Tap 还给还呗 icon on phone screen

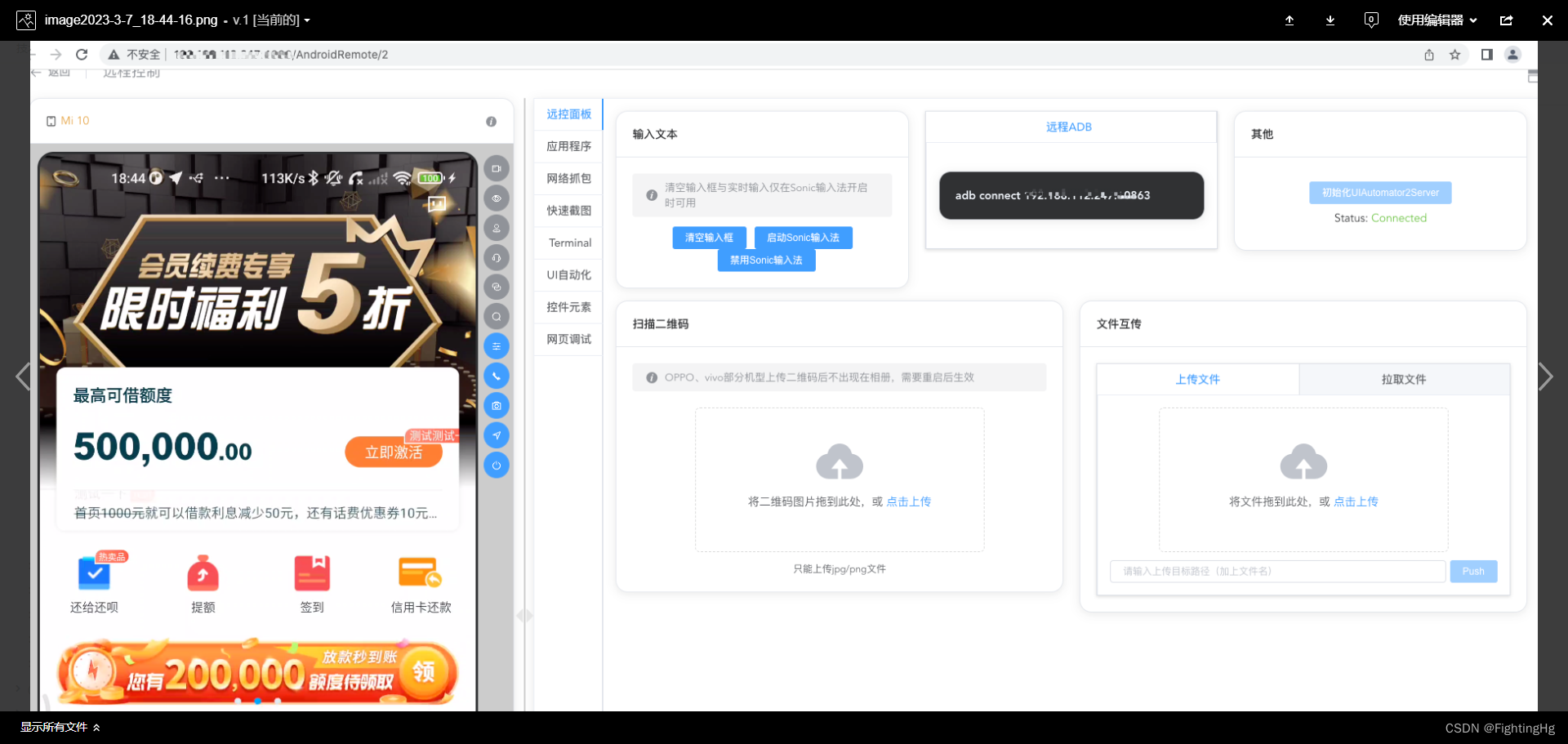click(94, 585)
